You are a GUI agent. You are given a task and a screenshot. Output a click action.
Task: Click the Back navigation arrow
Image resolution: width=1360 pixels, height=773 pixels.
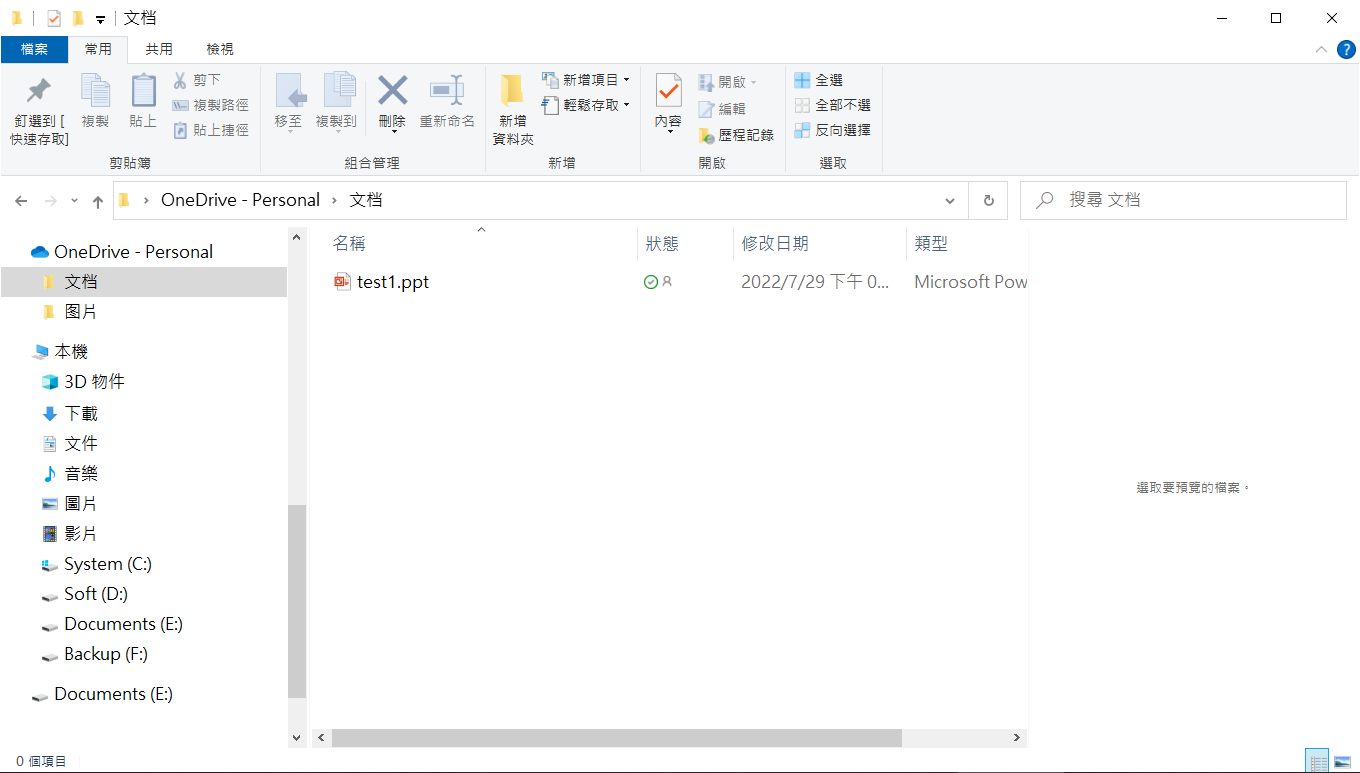[x=21, y=201]
